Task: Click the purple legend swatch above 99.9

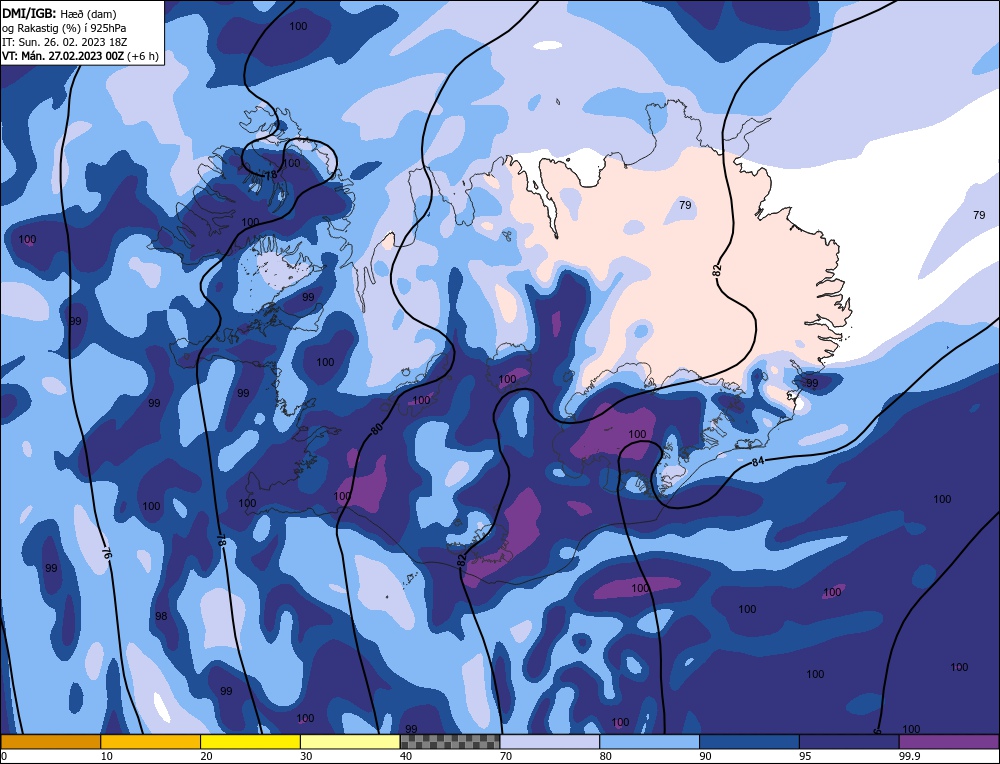Action: [949, 741]
